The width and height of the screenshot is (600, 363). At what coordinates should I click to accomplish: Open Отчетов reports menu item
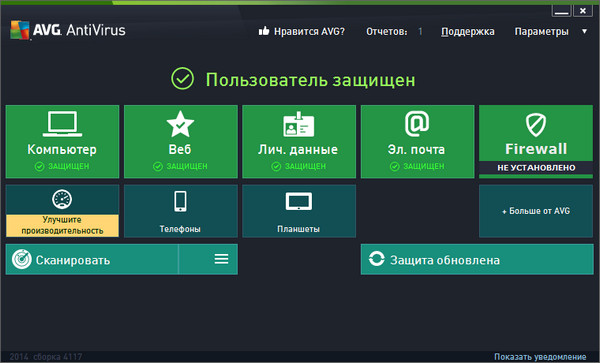(x=386, y=31)
